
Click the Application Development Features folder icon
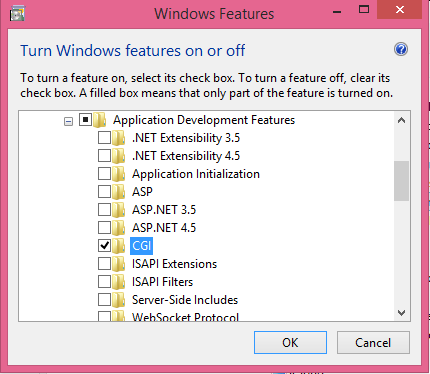coord(99,120)
